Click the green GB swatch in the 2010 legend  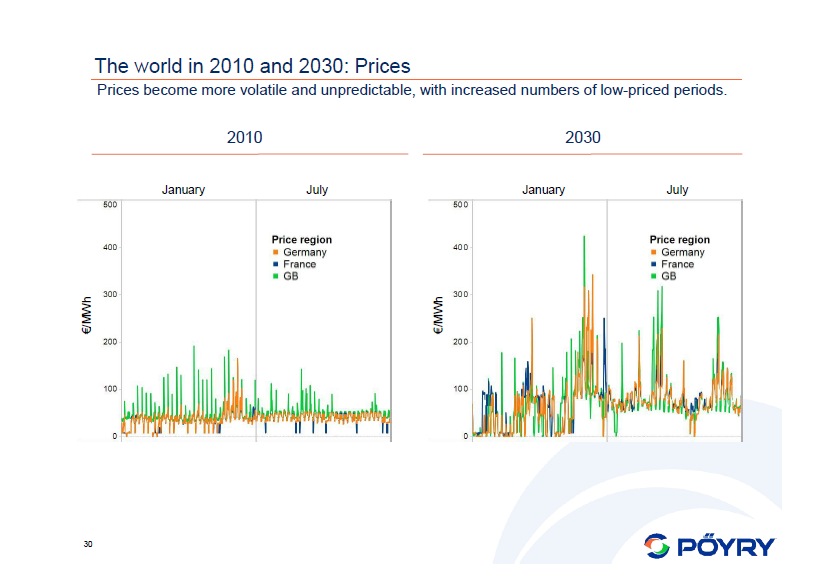[x=275, y=276]
